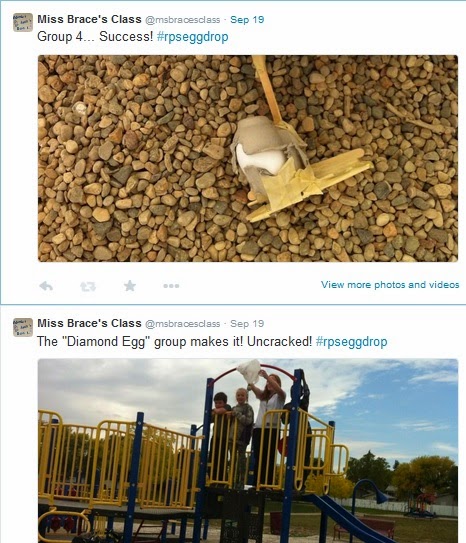The width and height of the screenshot is (466, 543).
Task: Open more options ellipsis under first tweet
Action: 171,286
